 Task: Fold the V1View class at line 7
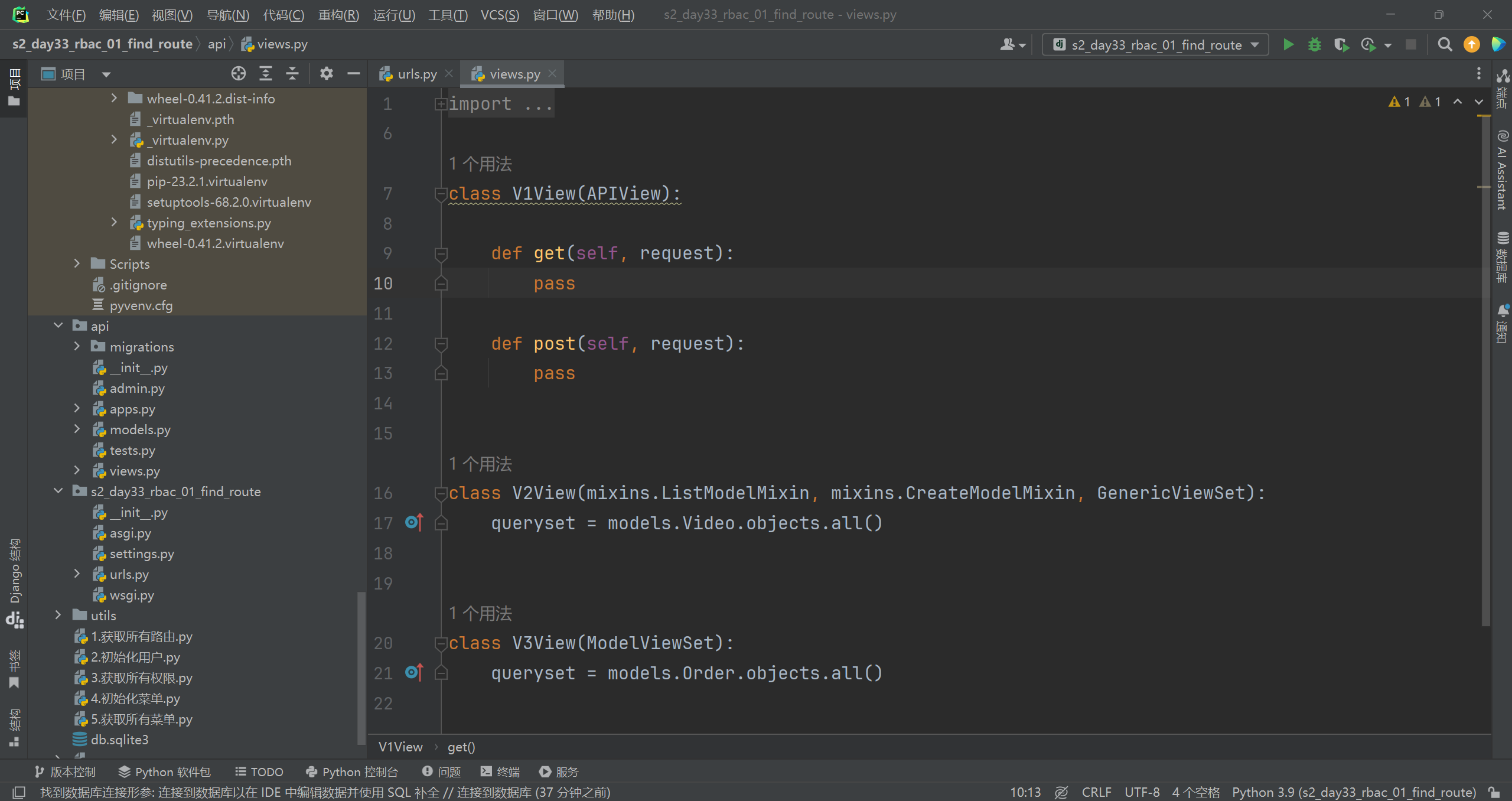tap(441, 194)
